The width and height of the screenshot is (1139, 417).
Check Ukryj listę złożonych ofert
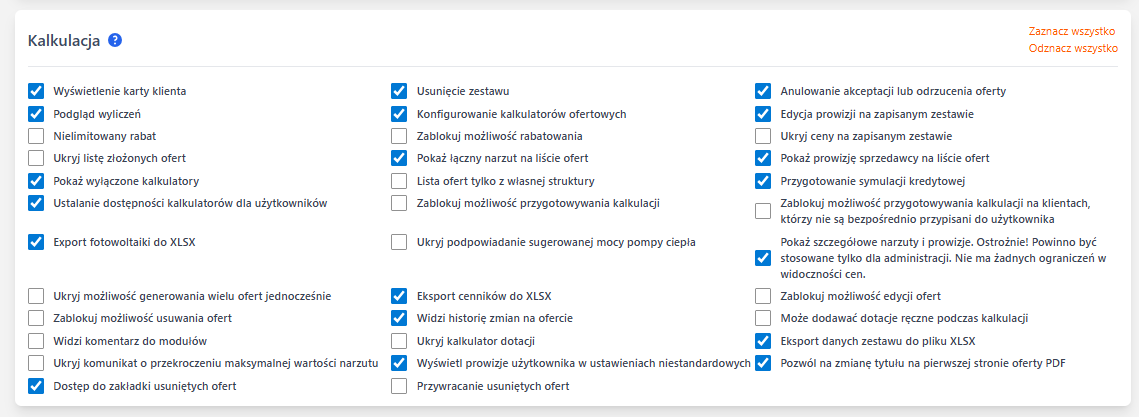(x=37, y=158)
